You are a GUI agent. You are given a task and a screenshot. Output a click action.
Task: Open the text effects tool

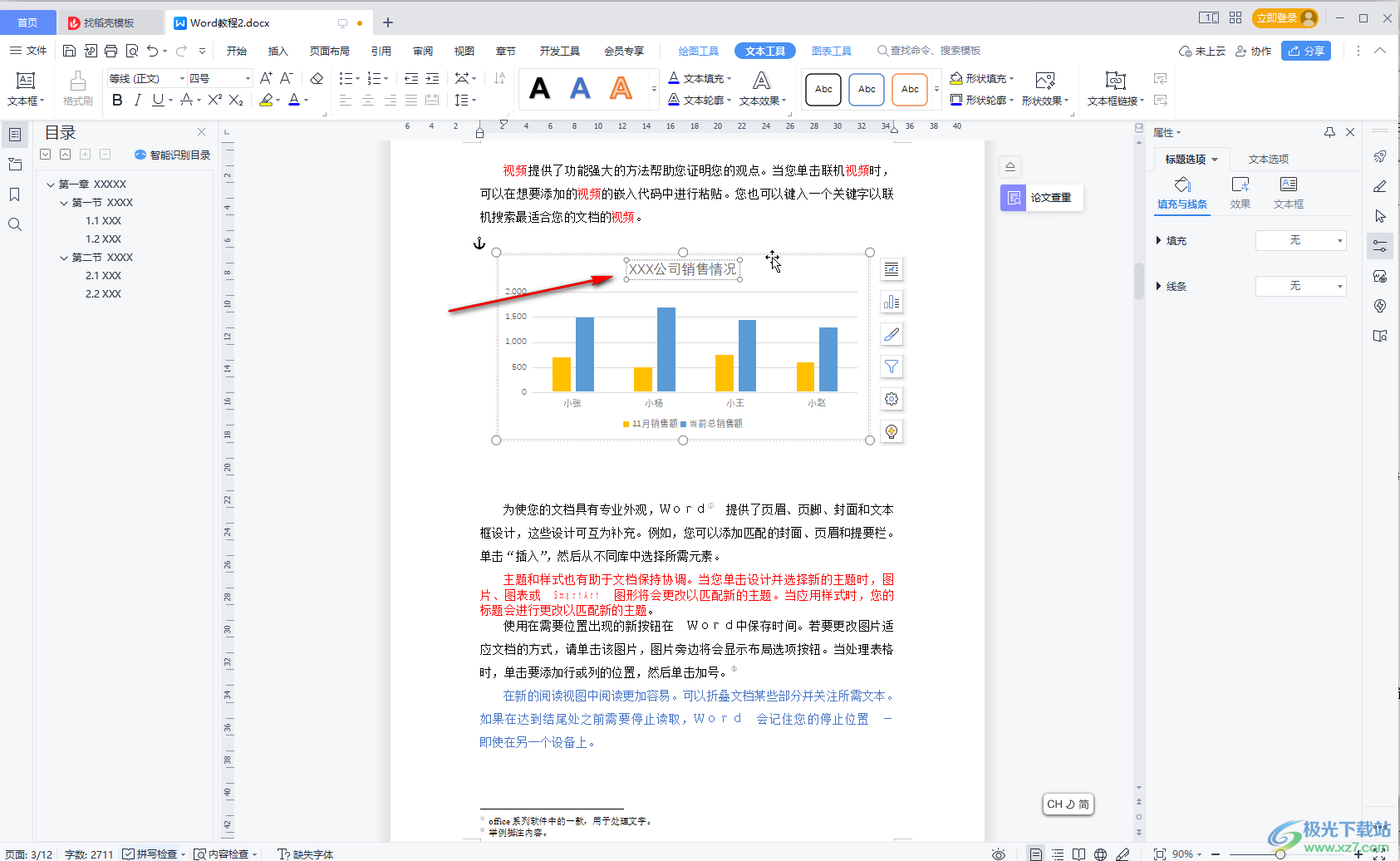pos(762,88)
